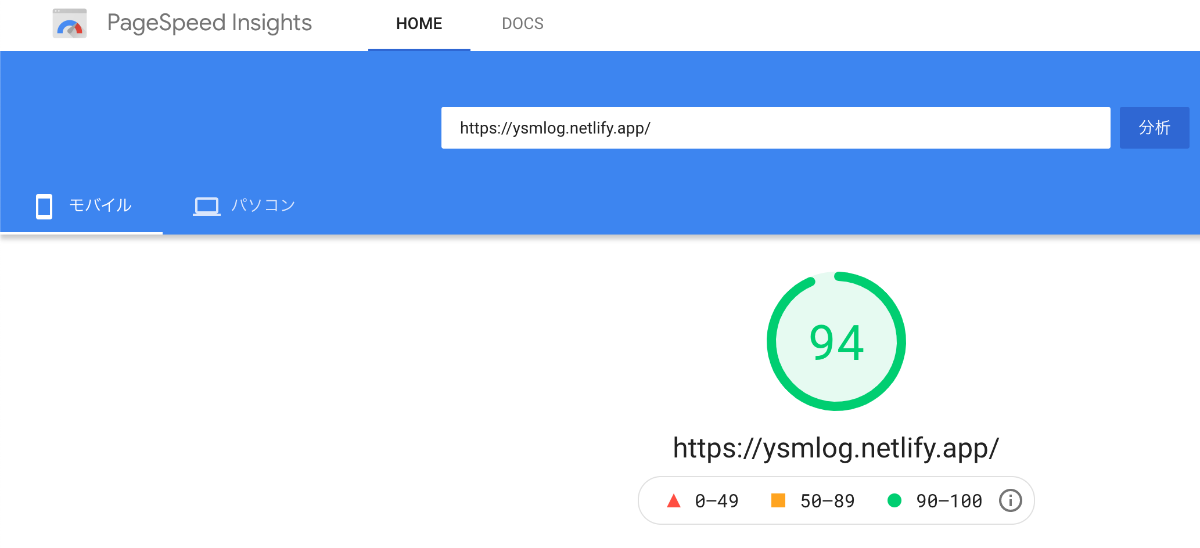Click the mobile phone icon
This screenshot has width=1200, height=548.
tap(44, 207)
